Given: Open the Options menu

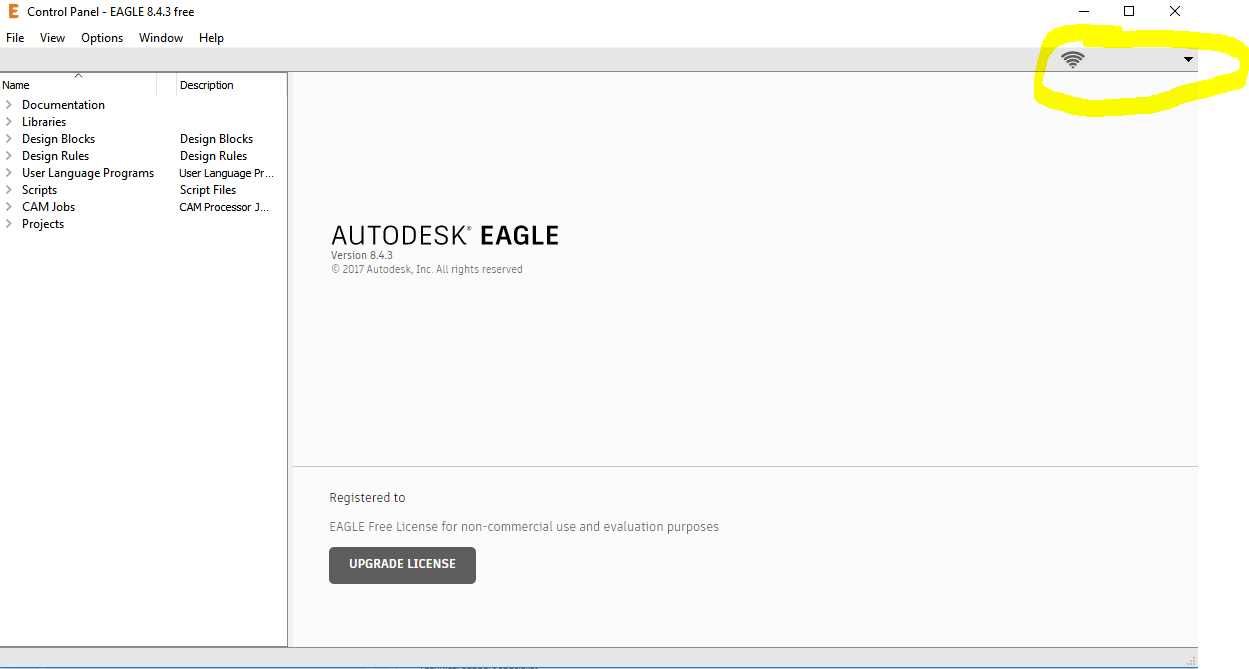Looking at the screenshot, I should 102,38.
